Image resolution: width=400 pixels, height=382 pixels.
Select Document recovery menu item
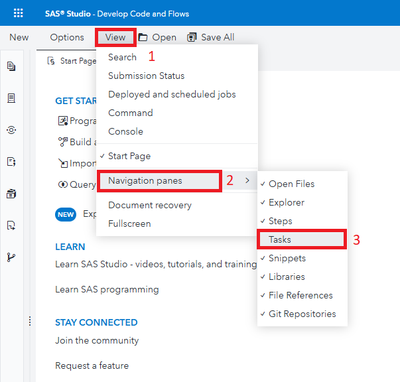click(177, 205)
